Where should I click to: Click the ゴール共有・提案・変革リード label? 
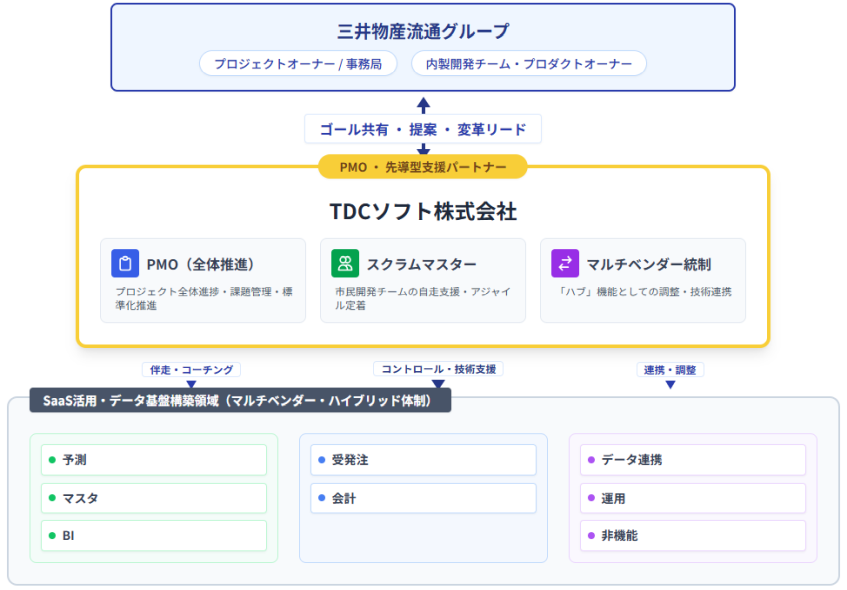[x=423, y=129]
